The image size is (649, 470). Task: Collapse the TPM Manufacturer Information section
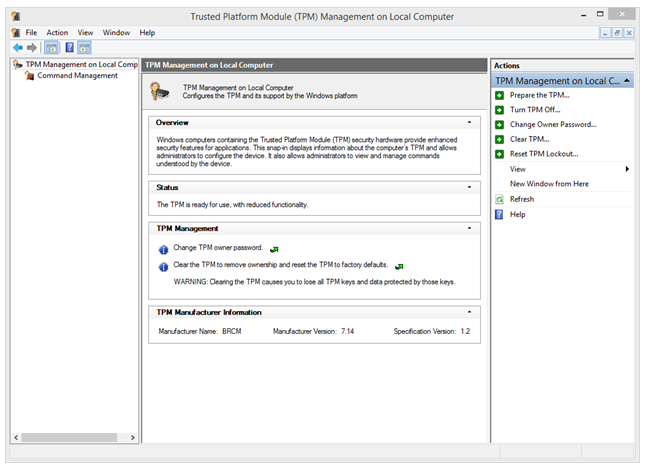471,313
